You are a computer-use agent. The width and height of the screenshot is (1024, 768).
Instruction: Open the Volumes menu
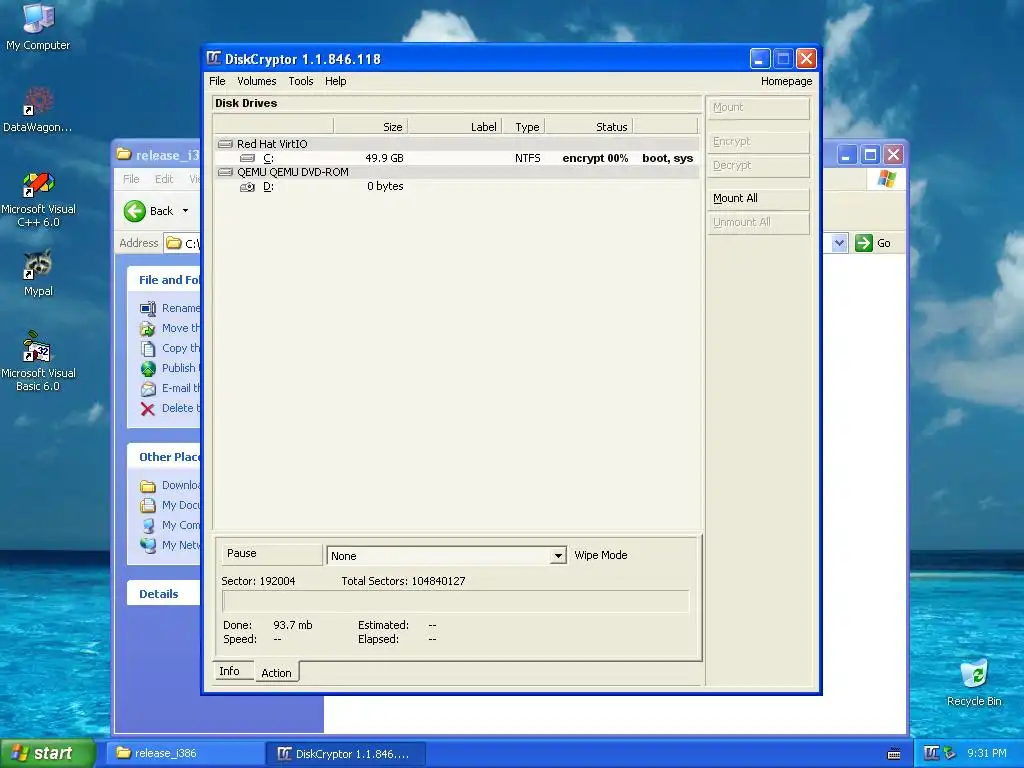256,81
